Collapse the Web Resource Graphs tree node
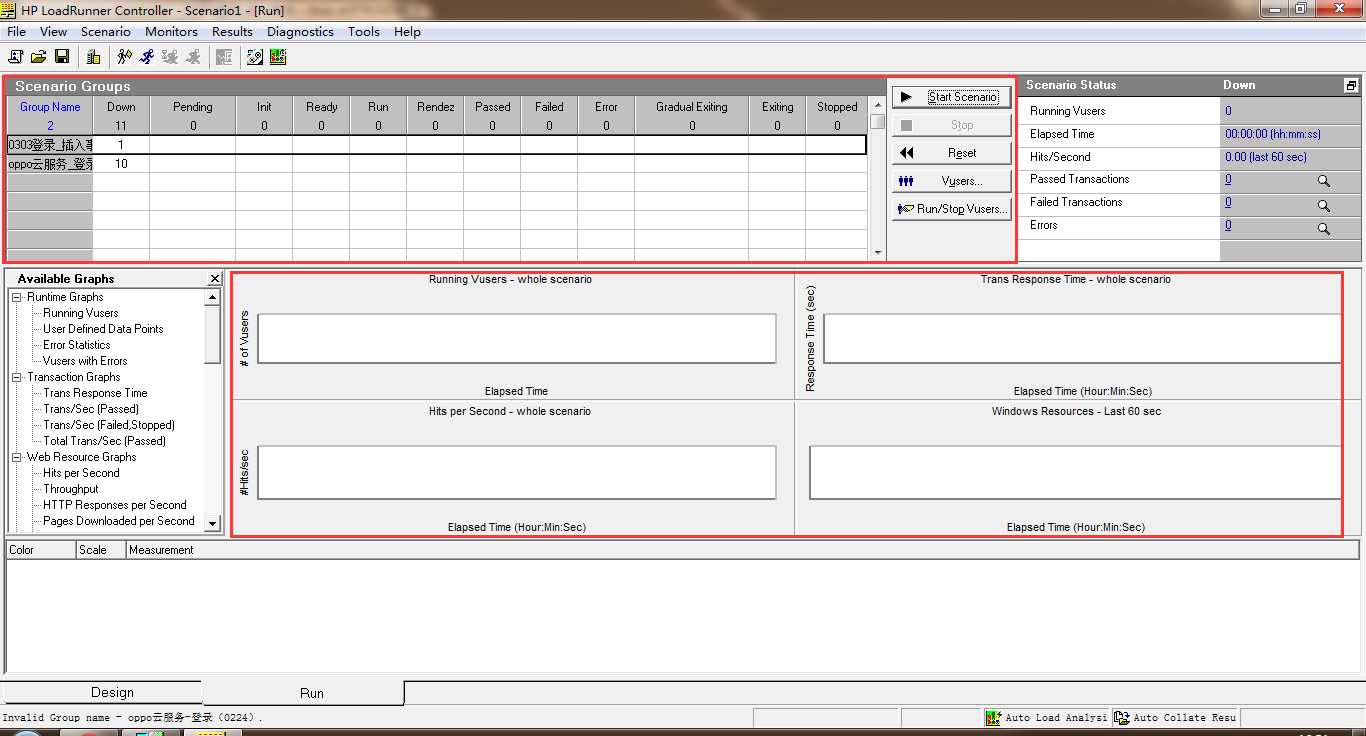 coord(17,457)
